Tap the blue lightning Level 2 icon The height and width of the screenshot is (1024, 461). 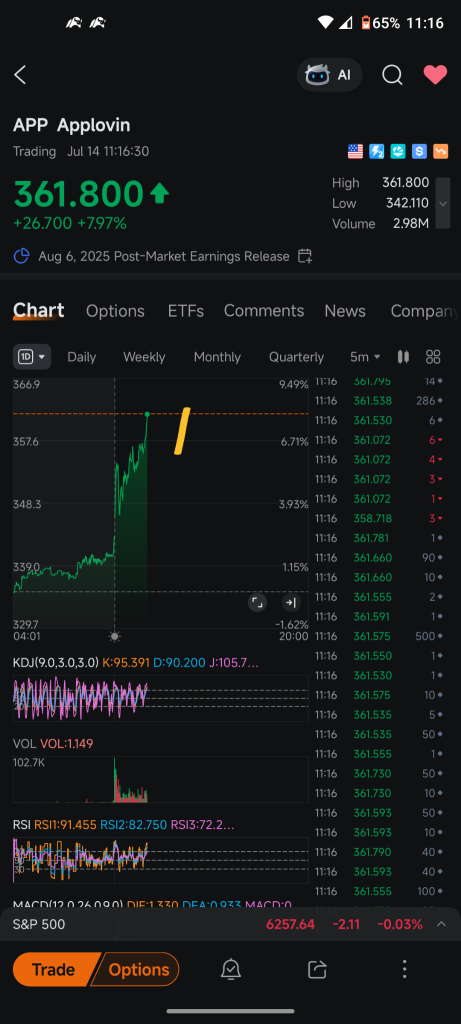377,152
